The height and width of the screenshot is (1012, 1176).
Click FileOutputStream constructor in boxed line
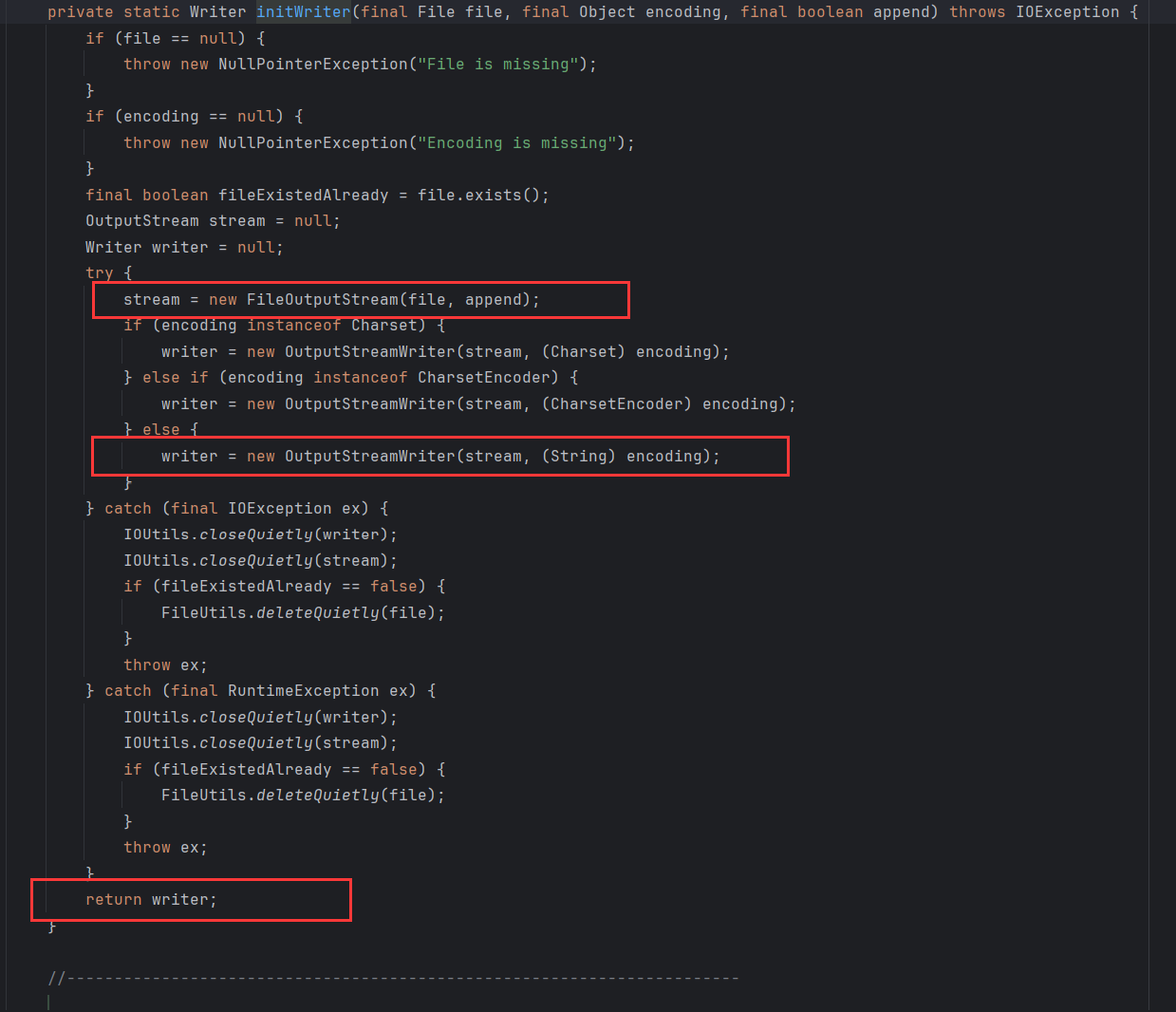pyautogui.click(x=322, y=300)
